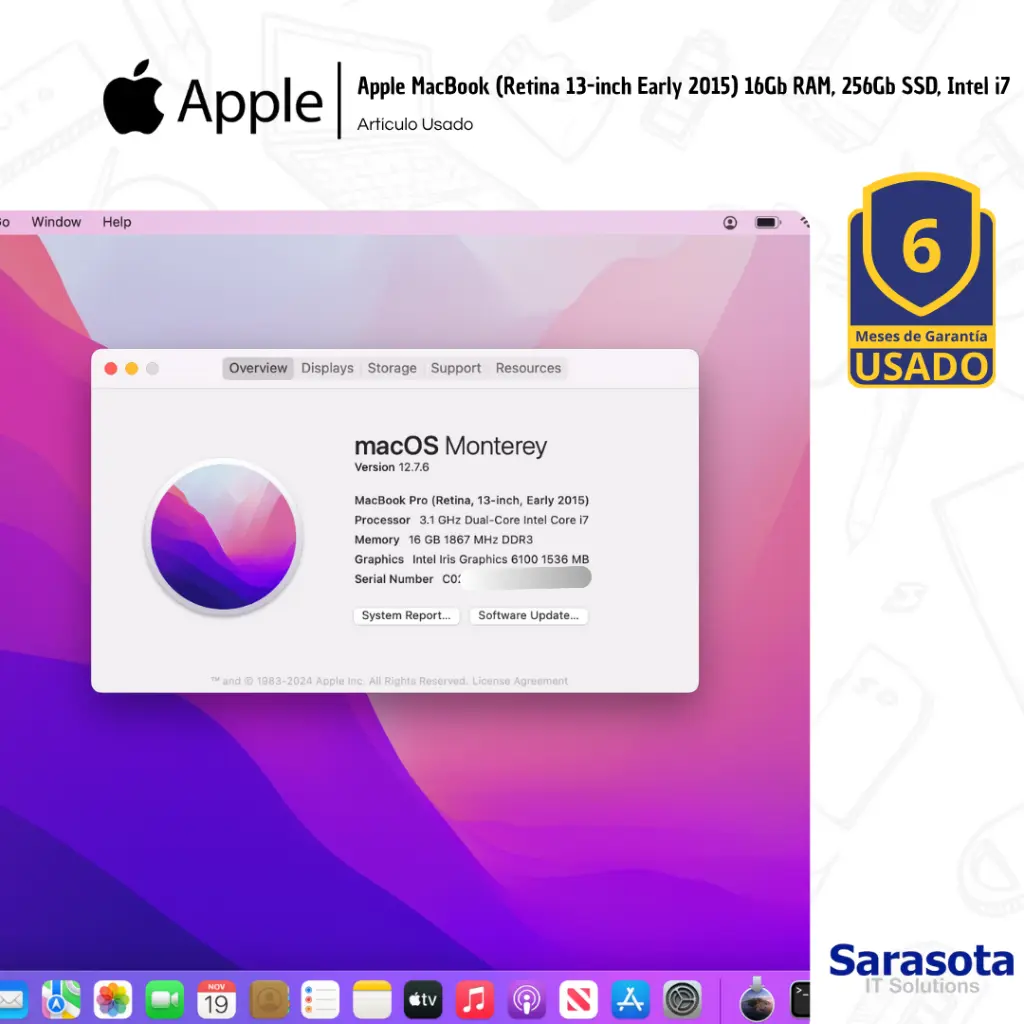The image size is (1024, 1024).
Task: Switch to the Displays tab
Action: coord(327,368)
